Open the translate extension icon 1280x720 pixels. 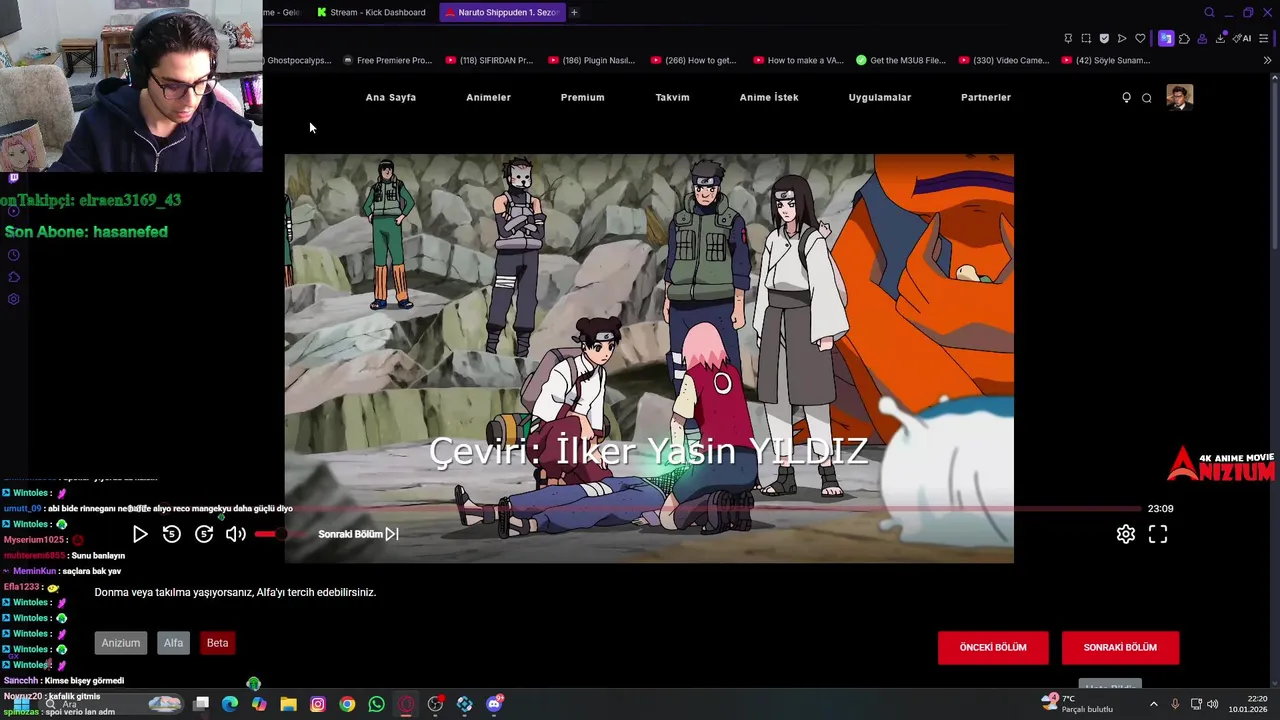coord(1166,38)
